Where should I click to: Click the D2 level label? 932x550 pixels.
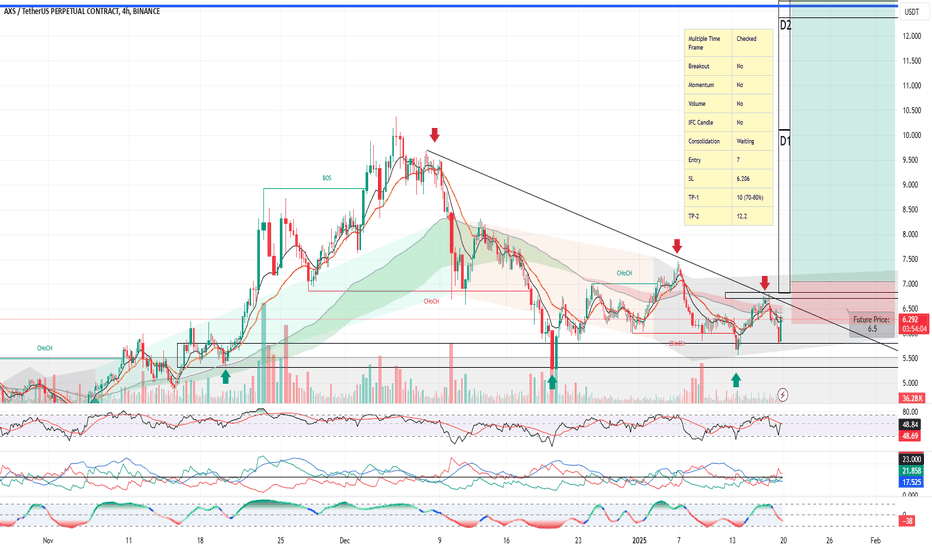(785, 25)
